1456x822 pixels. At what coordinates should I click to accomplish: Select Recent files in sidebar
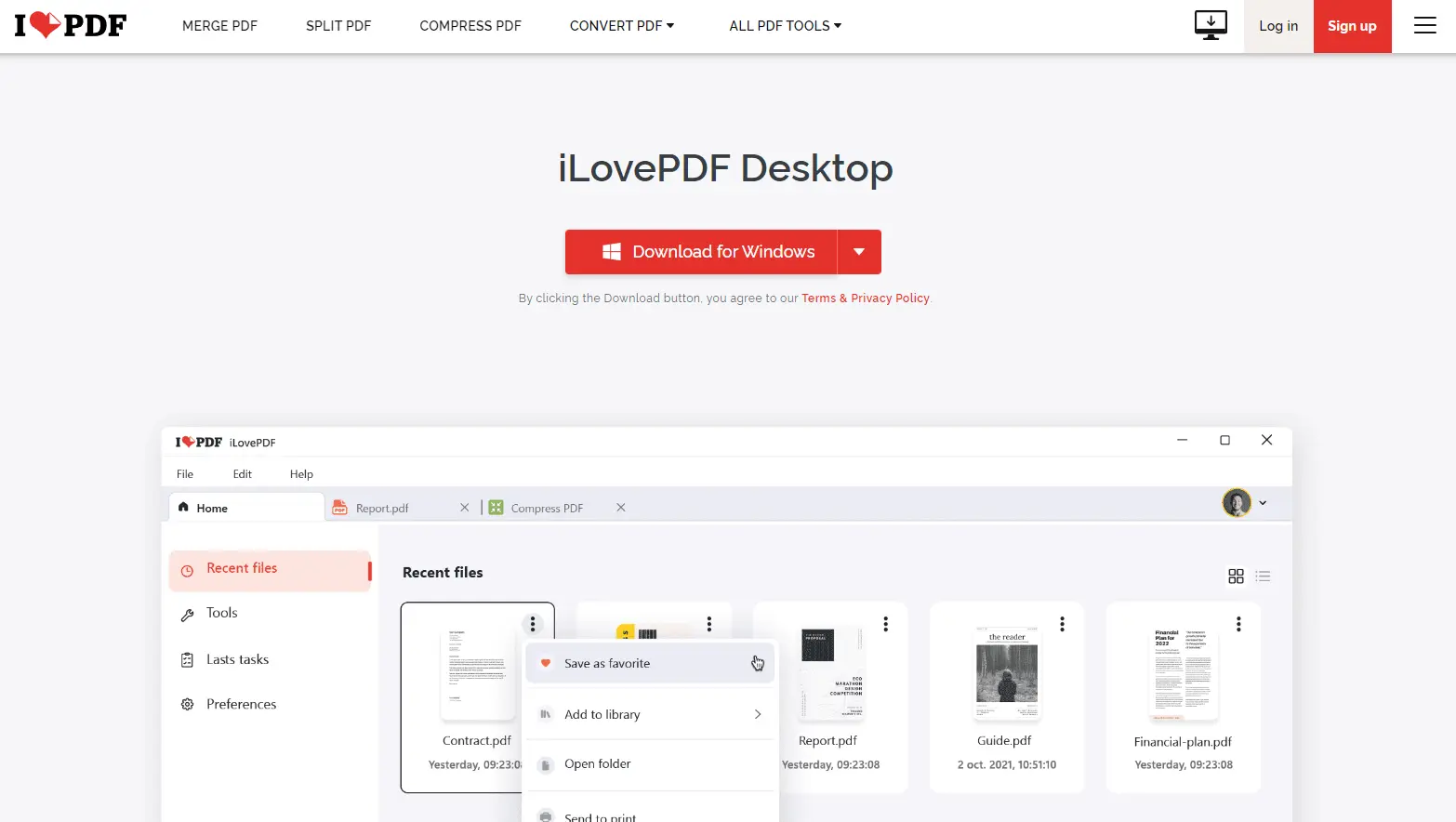point(270,569)
